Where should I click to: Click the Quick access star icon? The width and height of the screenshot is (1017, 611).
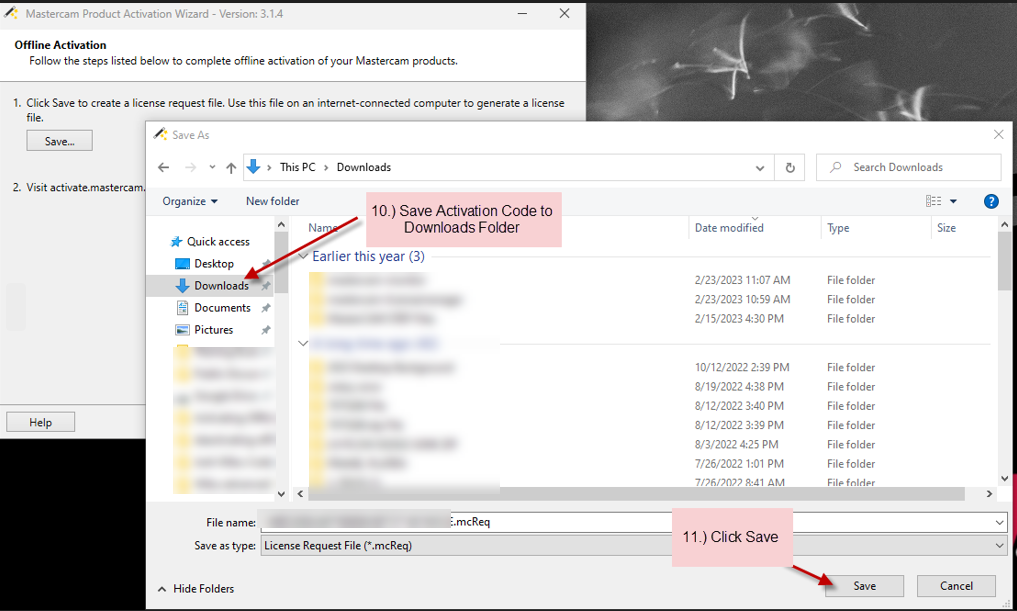[176, 242]
